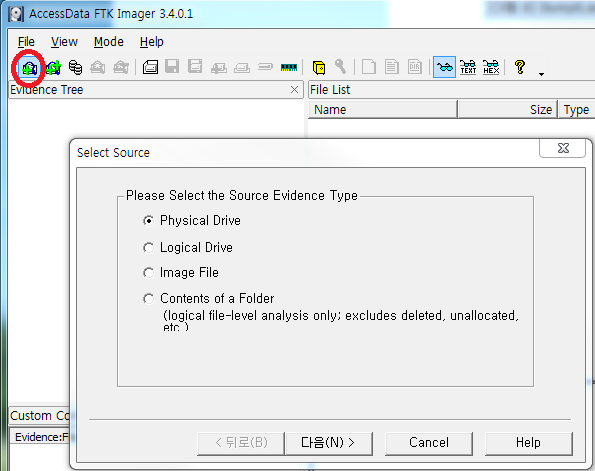Click the Obtain Protected Files safe icon
This screenshot has width=595, height=471.
tap(319, 68)
